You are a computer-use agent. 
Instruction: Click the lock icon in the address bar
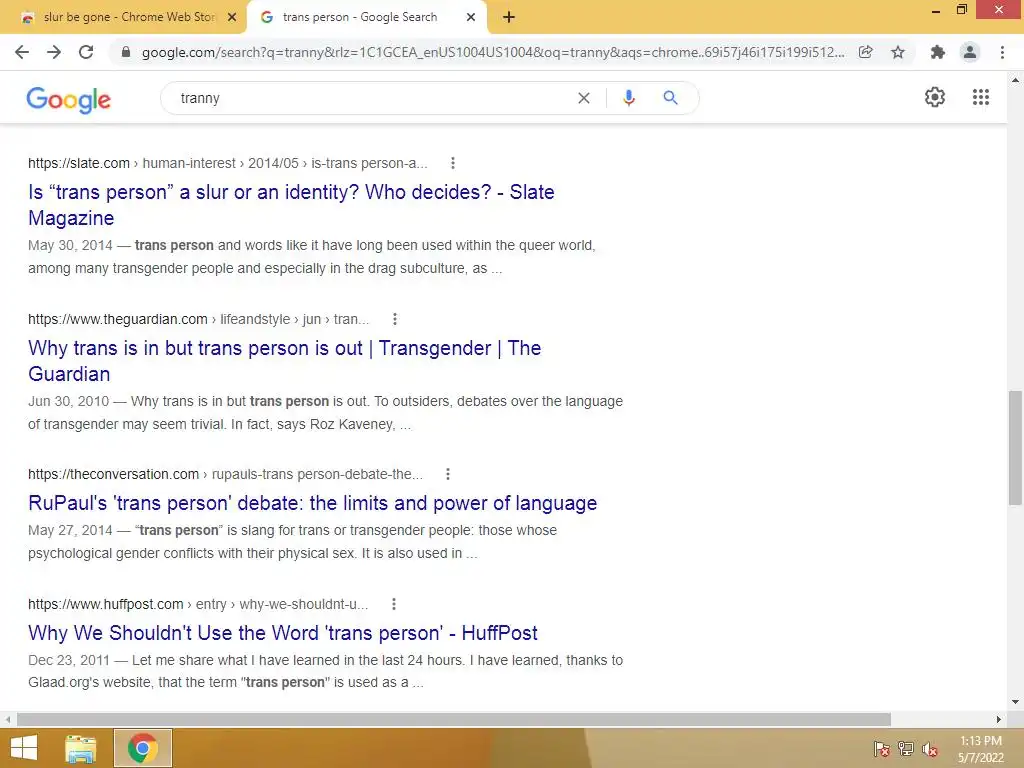126,52
